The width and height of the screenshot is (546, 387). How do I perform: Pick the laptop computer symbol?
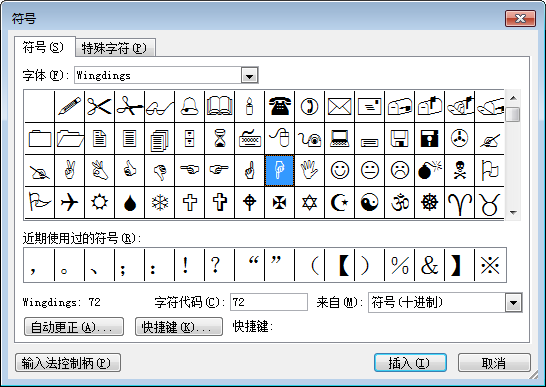coord(339,138)
